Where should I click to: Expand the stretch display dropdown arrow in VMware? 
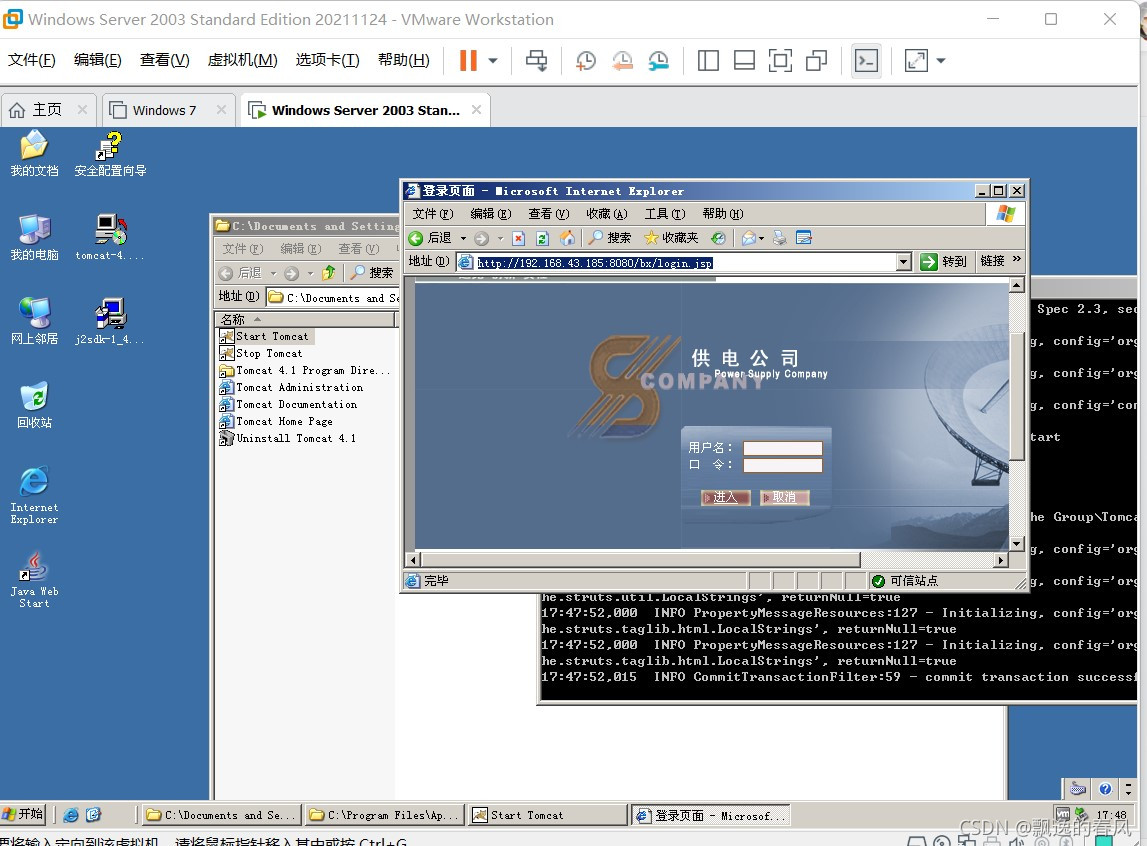coord(941,61)
